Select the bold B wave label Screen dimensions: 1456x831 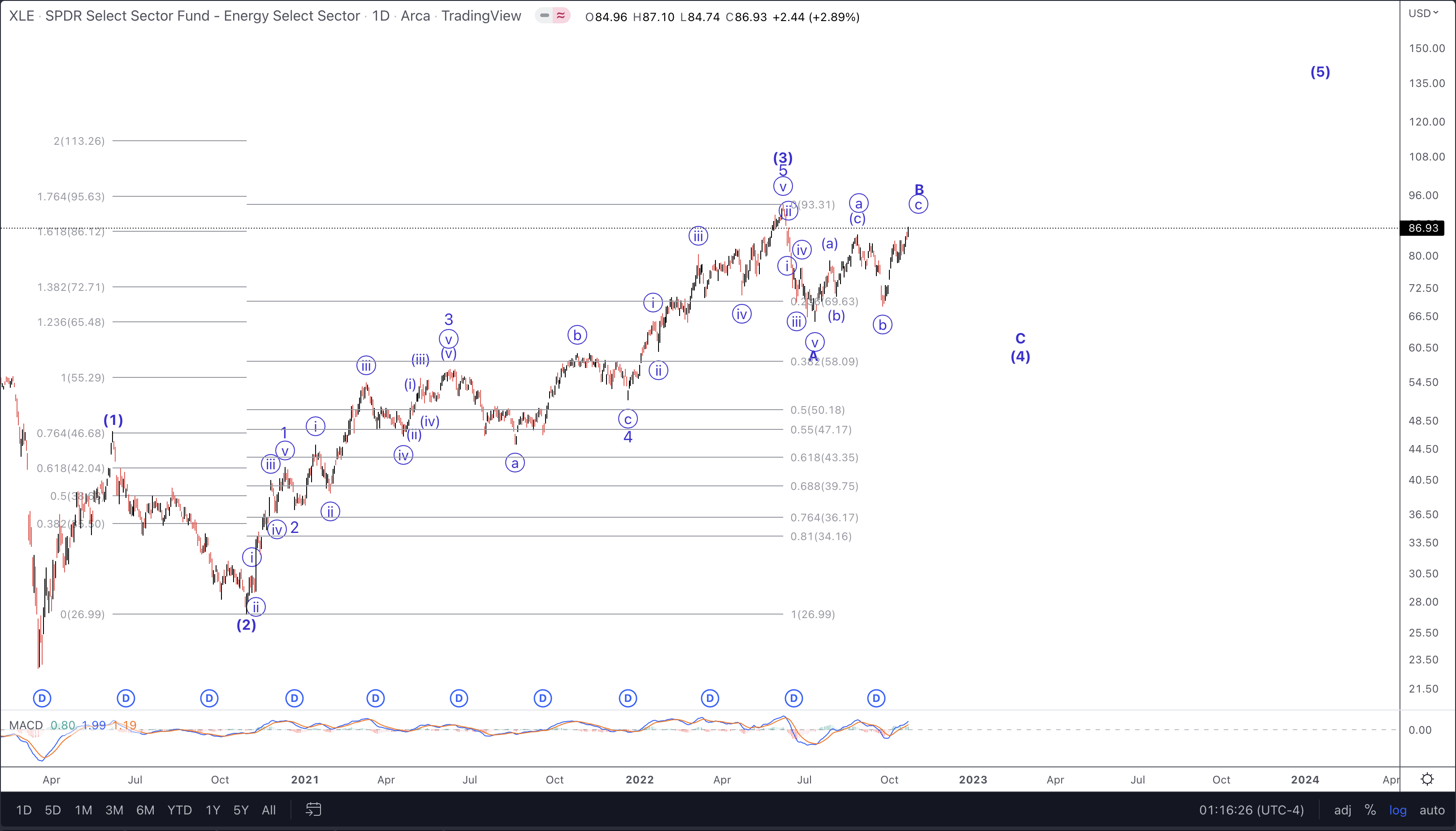(919, 189)
